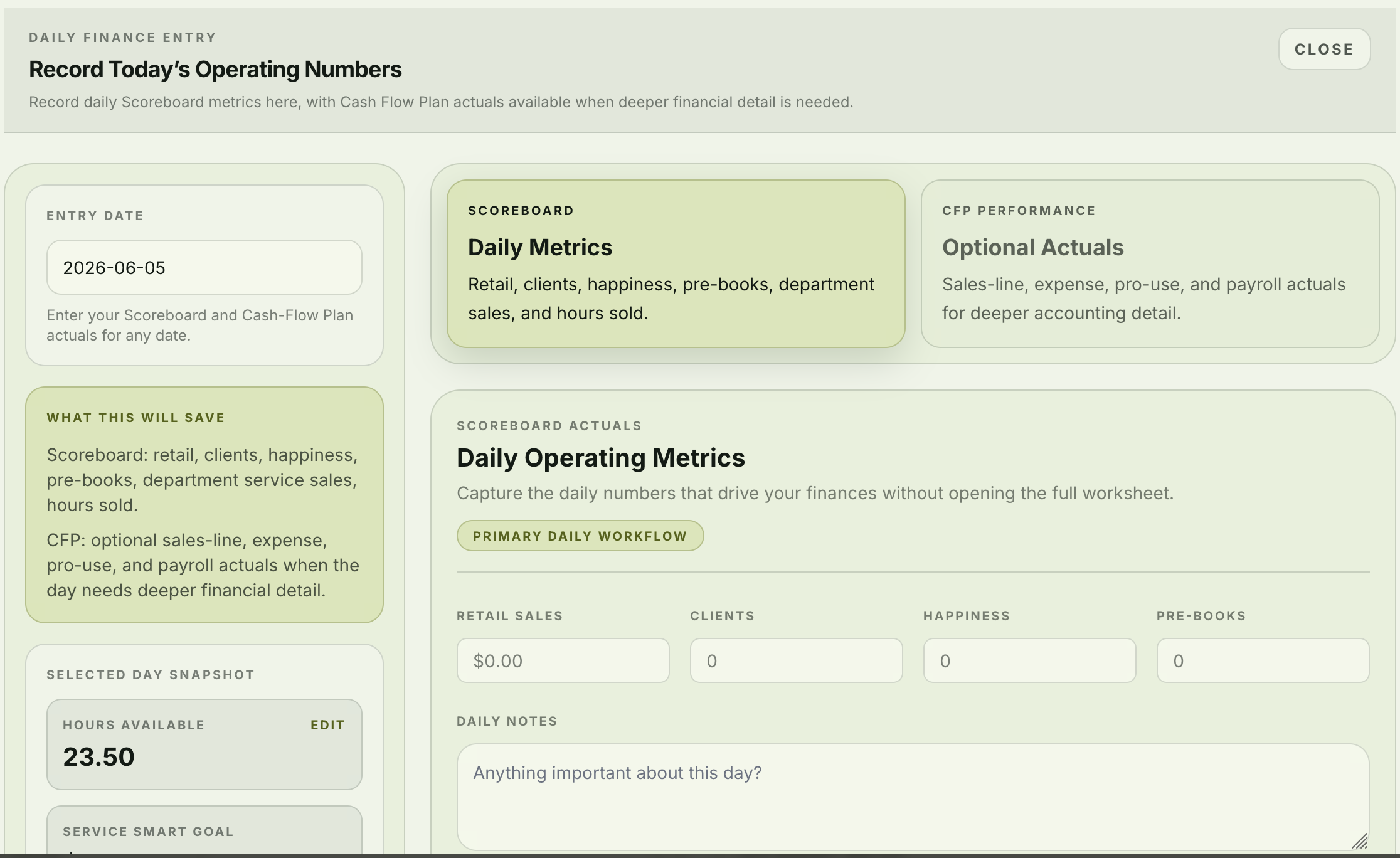Click the 'Daily Notes' label
This screenshot has height=858, width=1400.
pyautogui.click(x=507, y=721)
